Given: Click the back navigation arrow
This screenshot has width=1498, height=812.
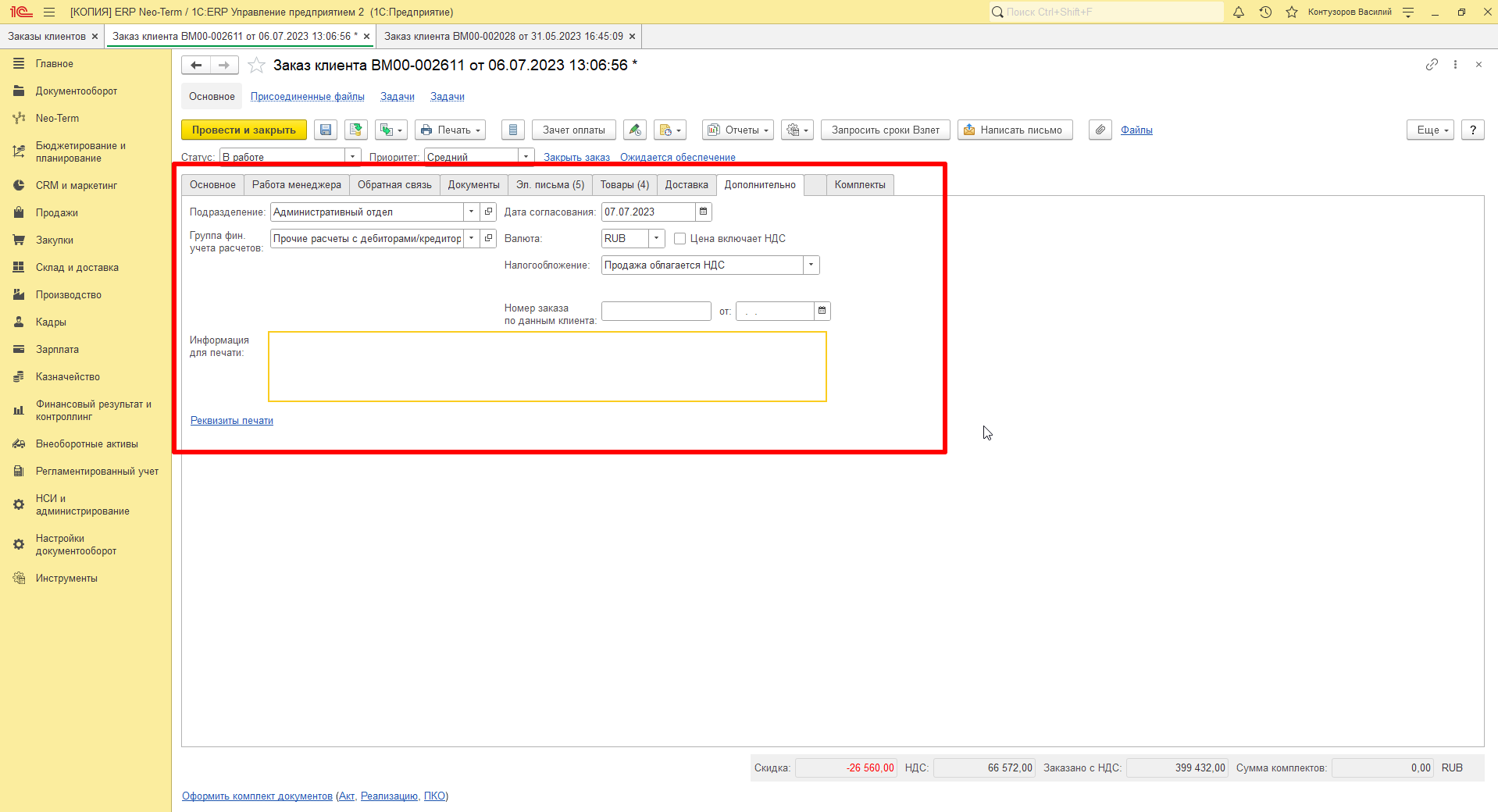Looking at the screenshot, I should coord(196,66).
